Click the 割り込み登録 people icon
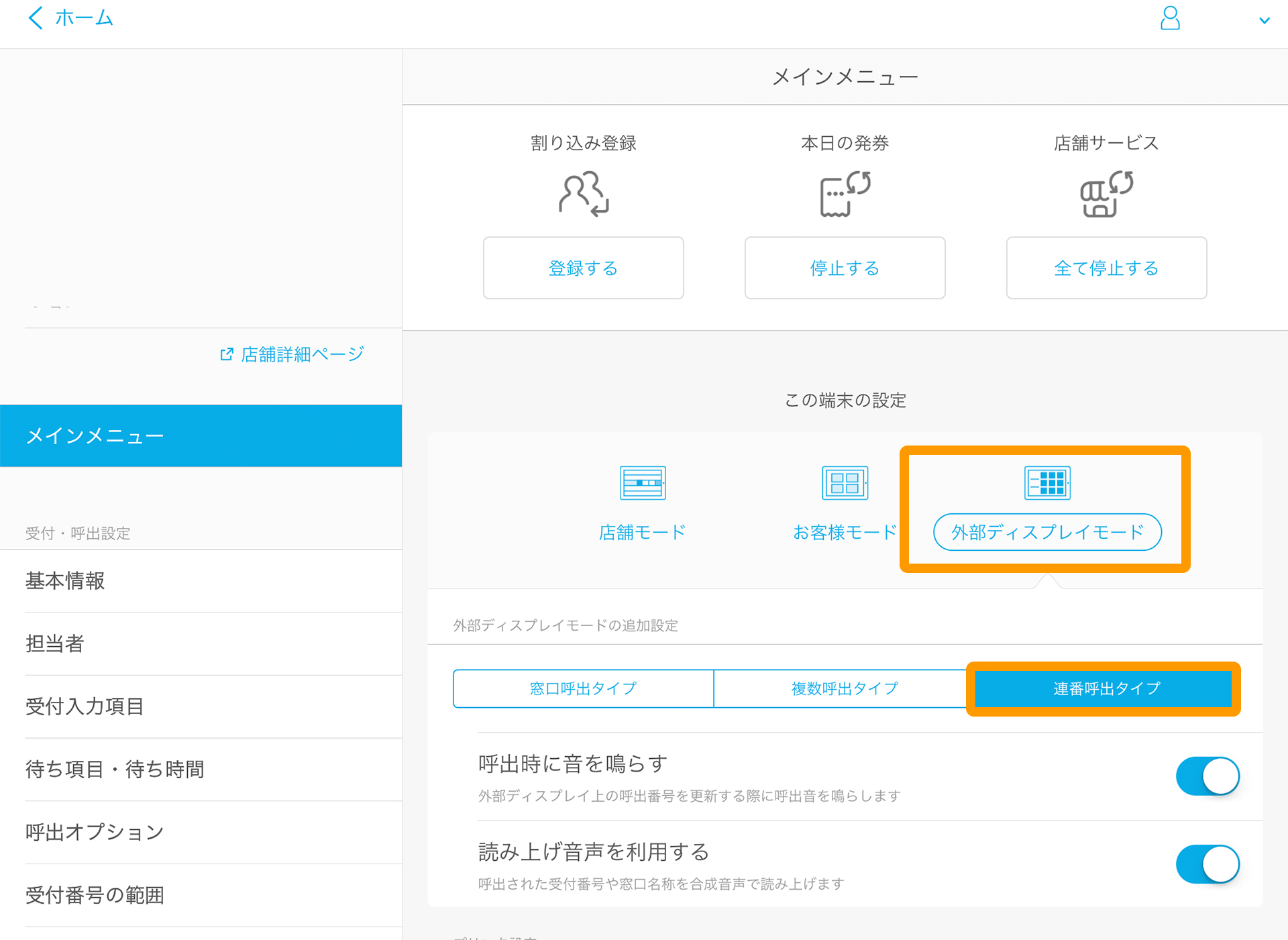The image size is (1288, 940). [584, 195]
